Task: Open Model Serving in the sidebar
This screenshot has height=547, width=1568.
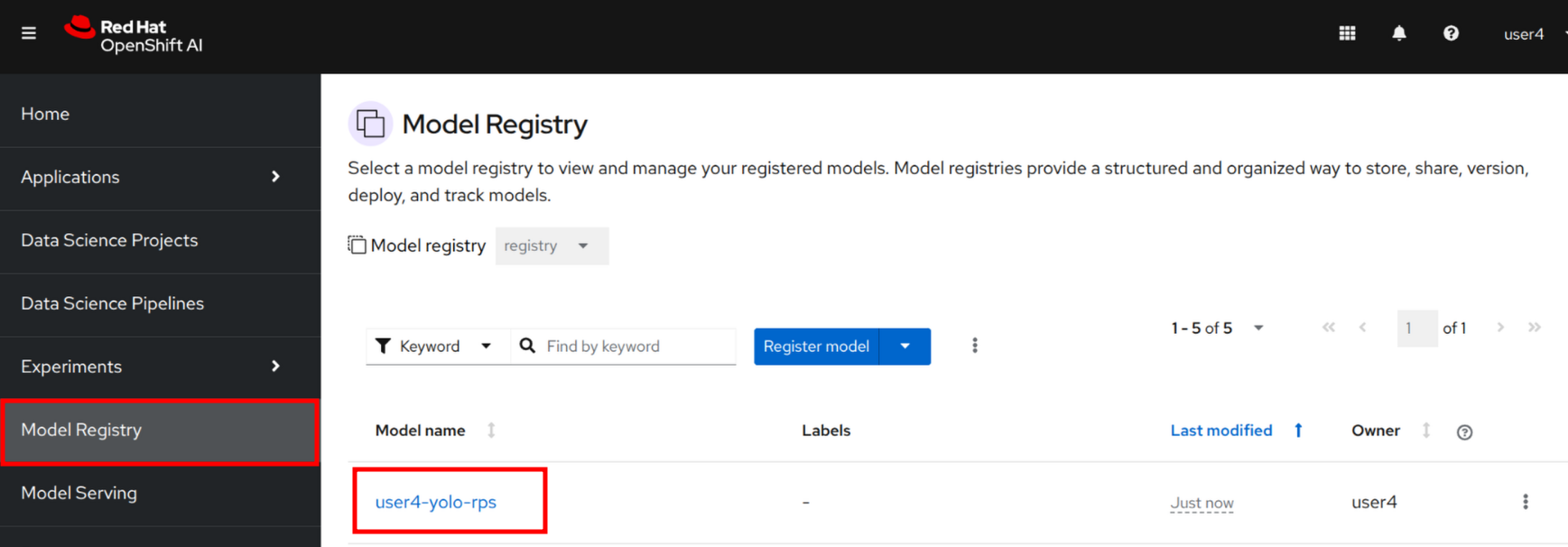Action: pos(161,494)
